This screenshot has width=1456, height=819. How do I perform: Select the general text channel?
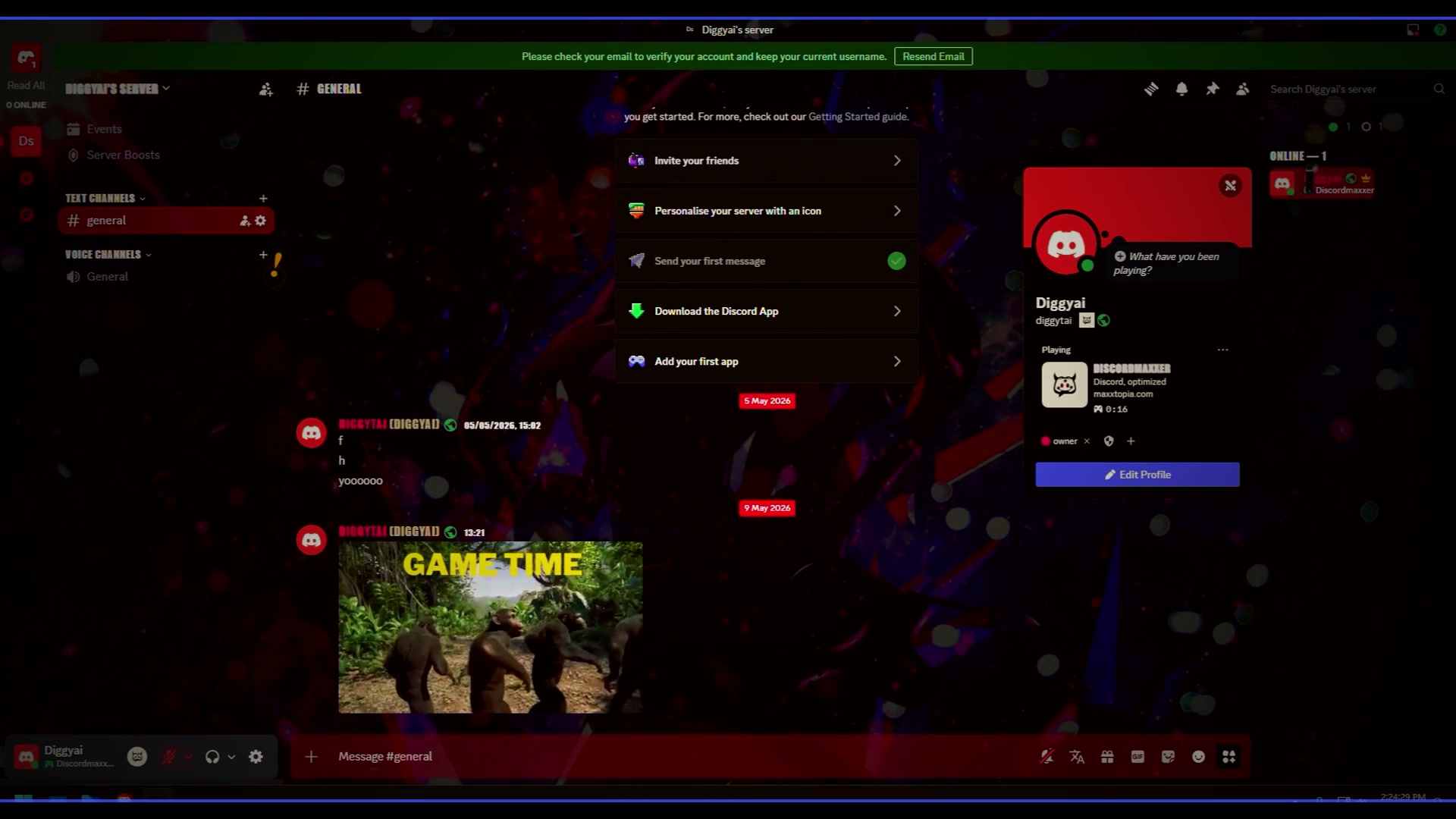click(165, 221)
